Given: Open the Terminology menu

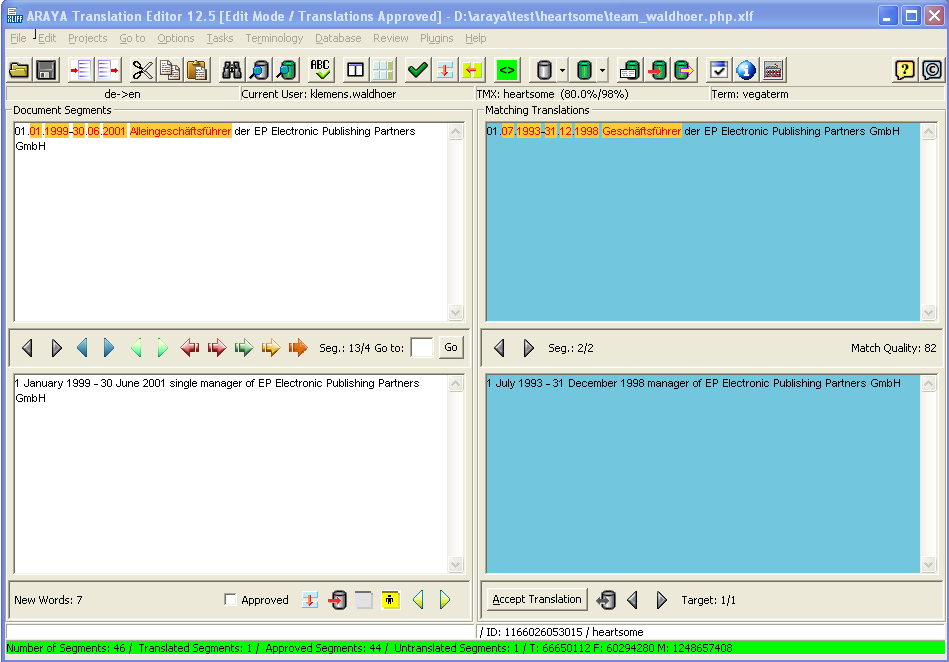Looking at the screenshot, I should pos(274,38).
